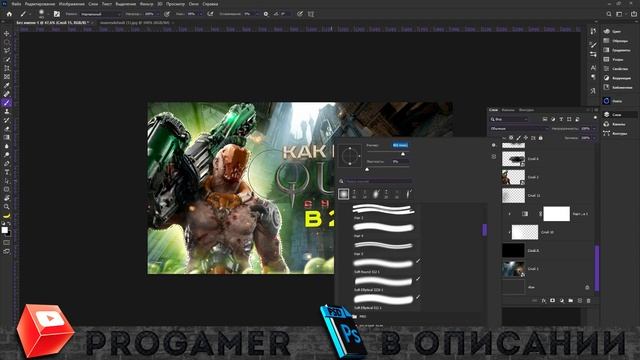Add a layer mask icon
The width and height of the screenshot is (640, 360).
(553, 300)
